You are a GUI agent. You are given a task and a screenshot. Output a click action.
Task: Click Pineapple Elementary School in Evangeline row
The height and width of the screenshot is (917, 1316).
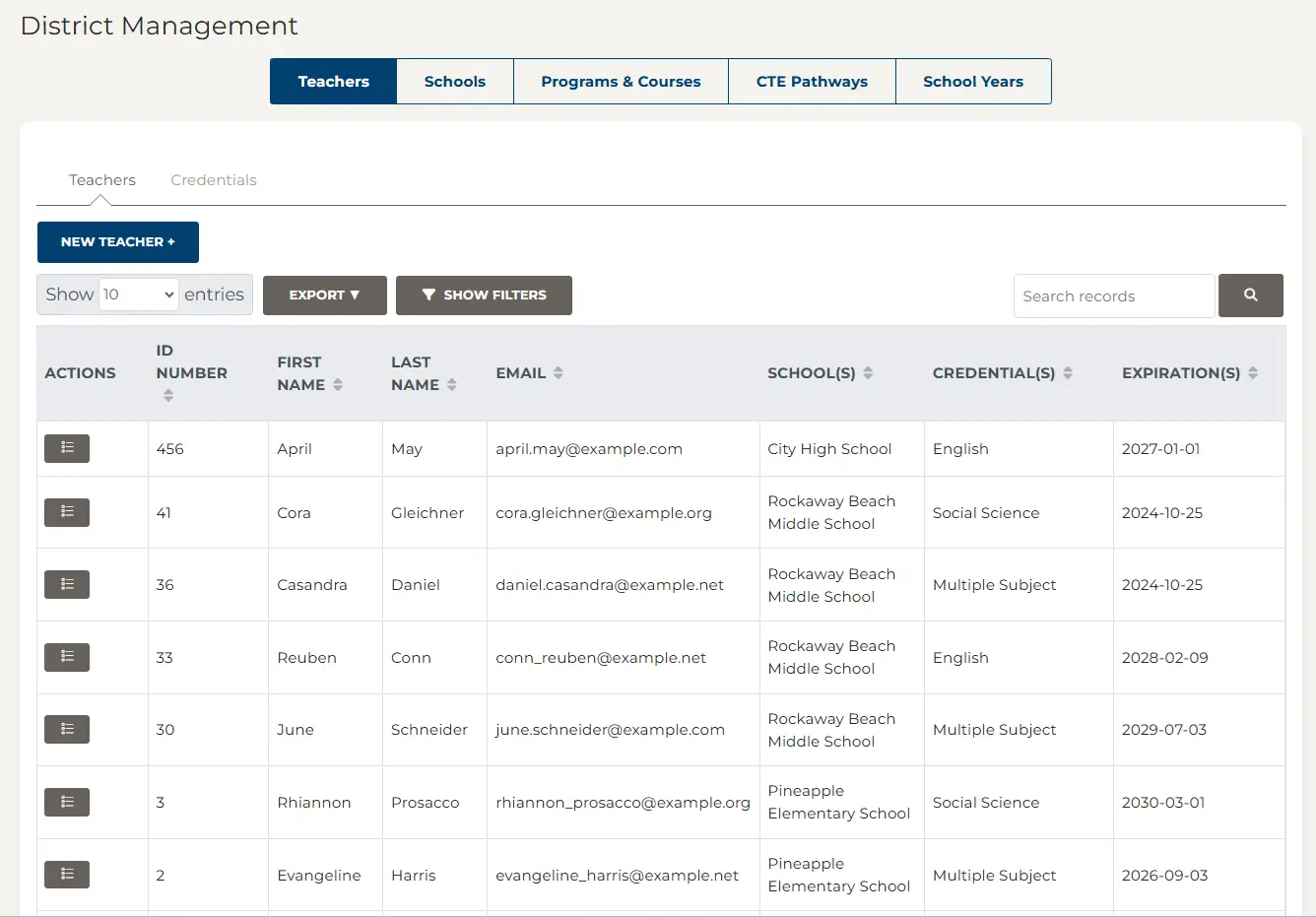(x=838, y=875)
